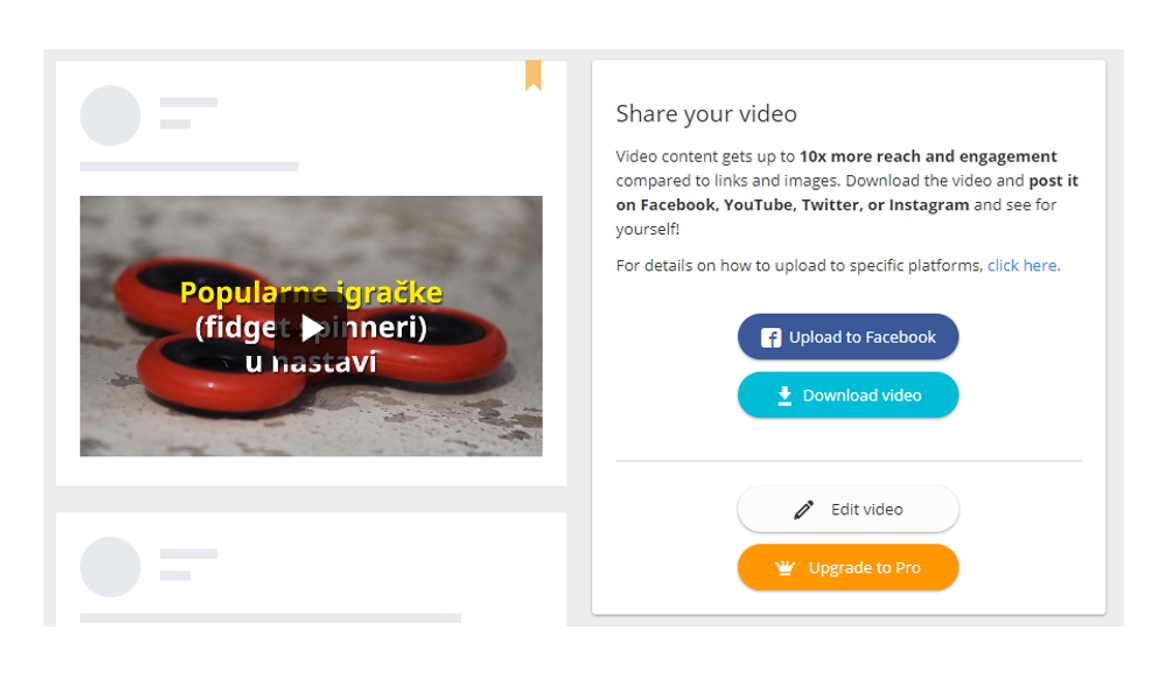Click the yellow "Popularne igračke" title text
Image resolution: width=1170 pixels, height=700 pixels.
click(311, 293)
